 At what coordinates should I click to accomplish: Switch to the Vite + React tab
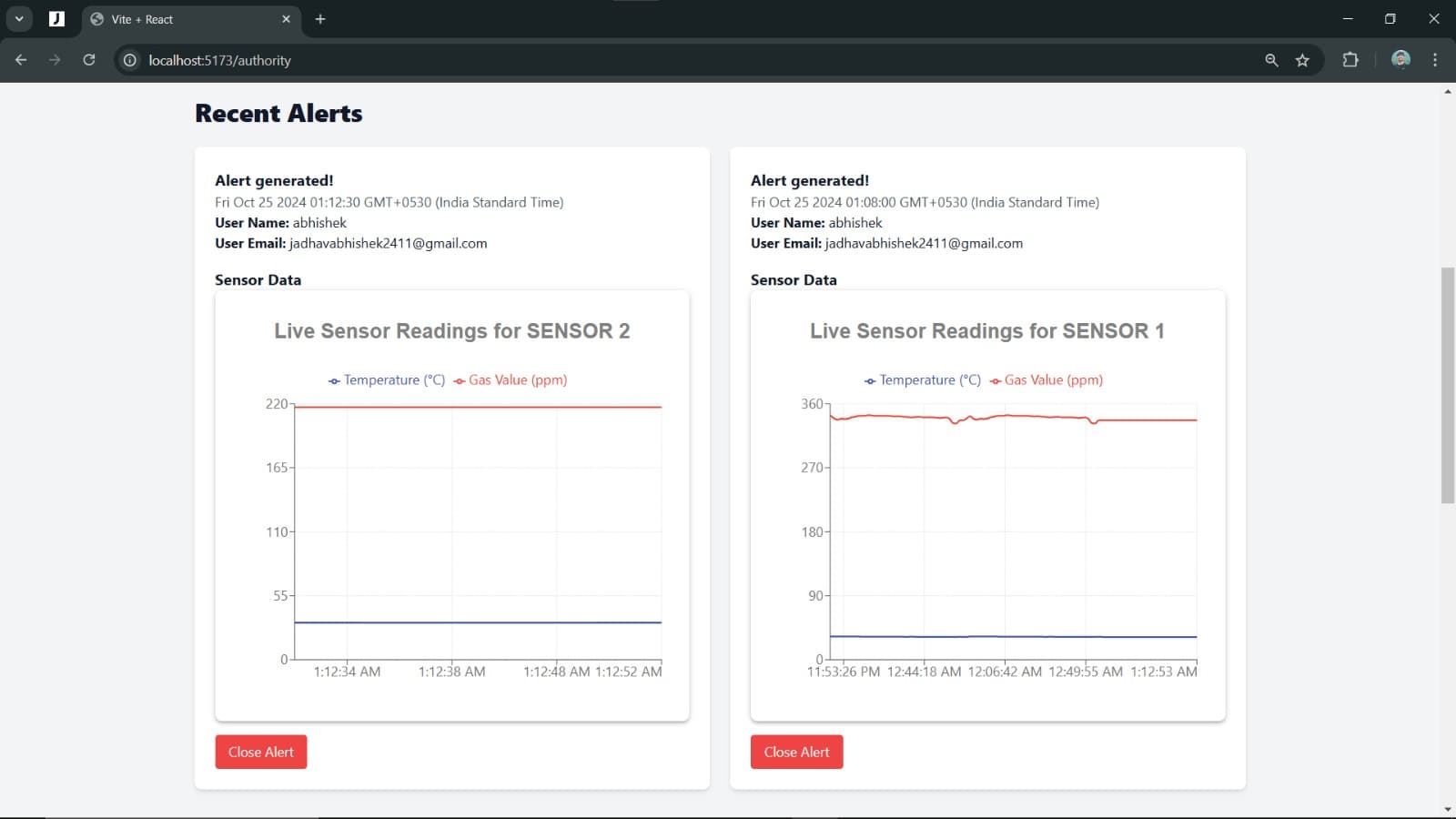(182, 19)
